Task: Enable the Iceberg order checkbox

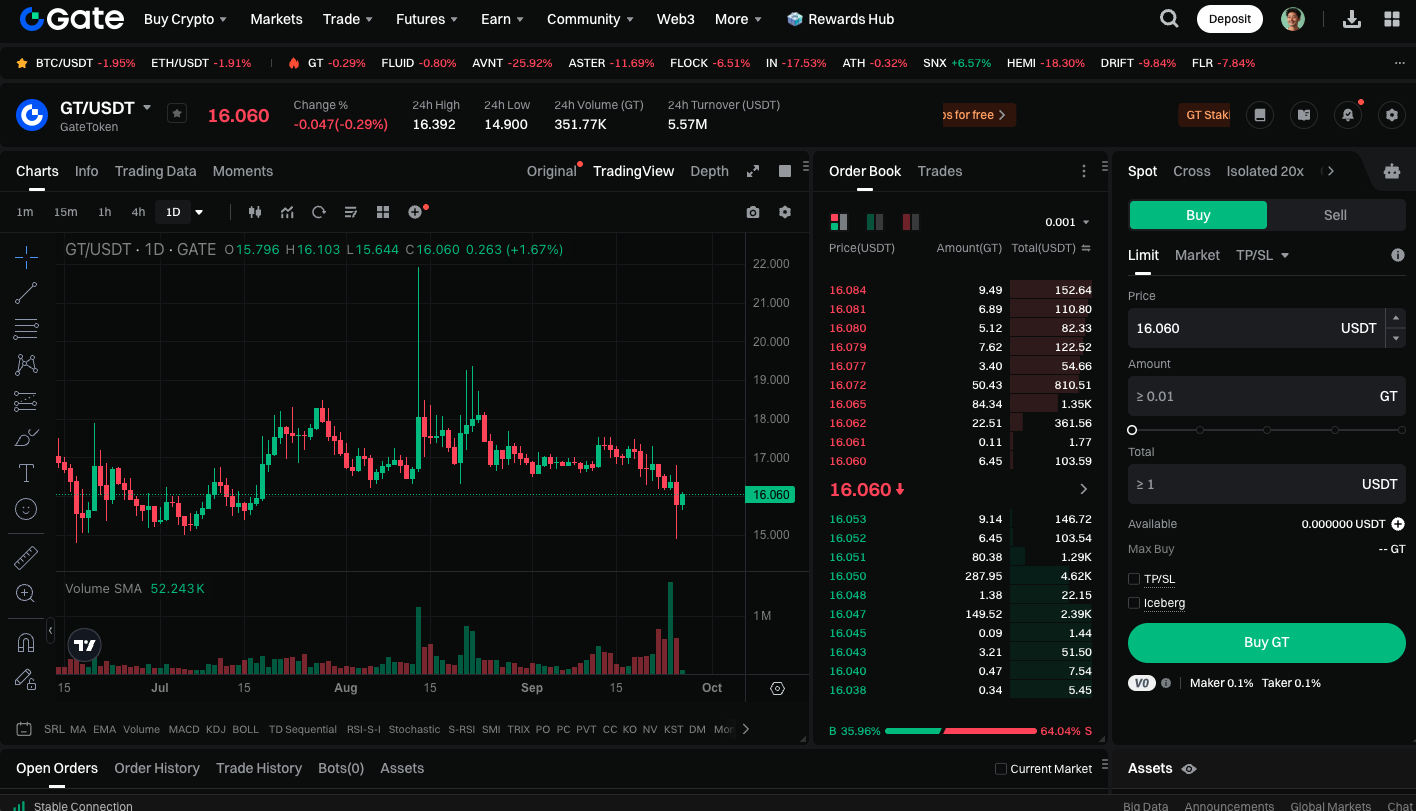Action: pos(1134,603)
